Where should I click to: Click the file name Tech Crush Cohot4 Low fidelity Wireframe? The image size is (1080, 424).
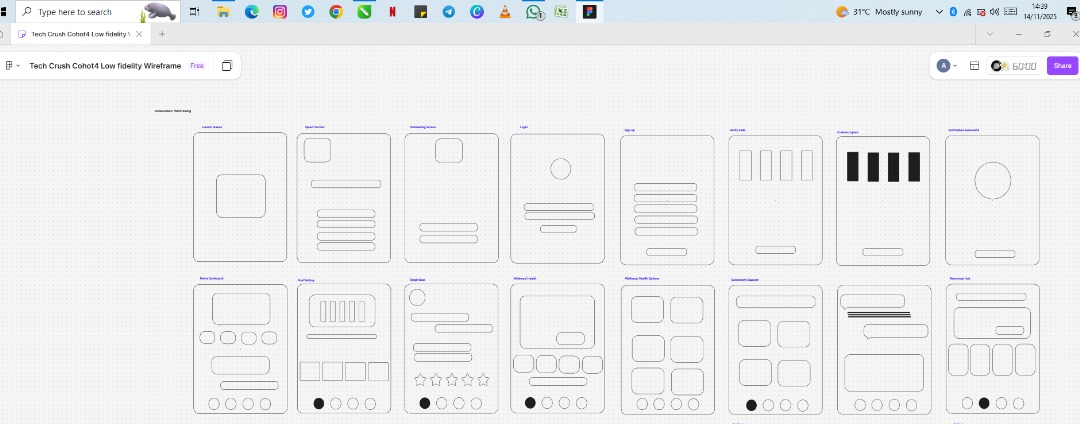click(x=105, y=66)
